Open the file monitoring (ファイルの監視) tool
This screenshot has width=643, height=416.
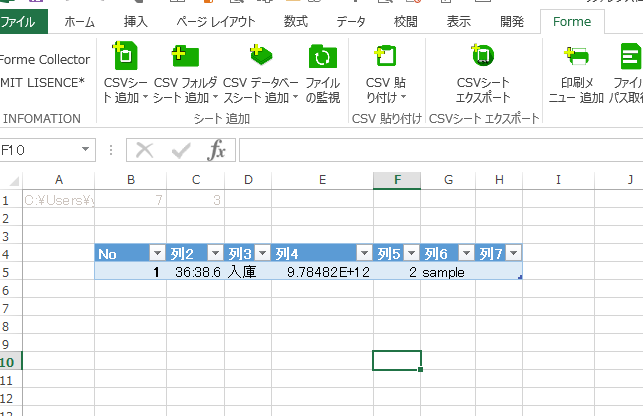pyautogui.click(x=322, y=57)
